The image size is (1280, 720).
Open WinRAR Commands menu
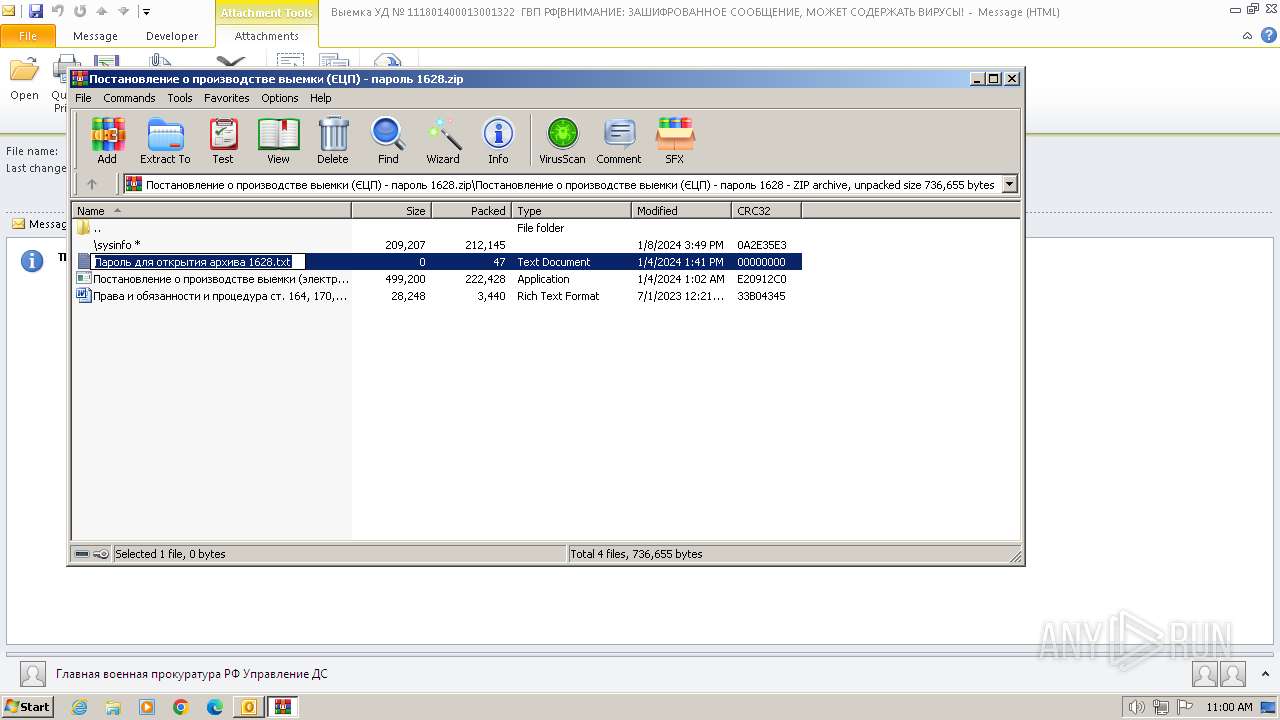pyautogui.click(x=129, y=98)
